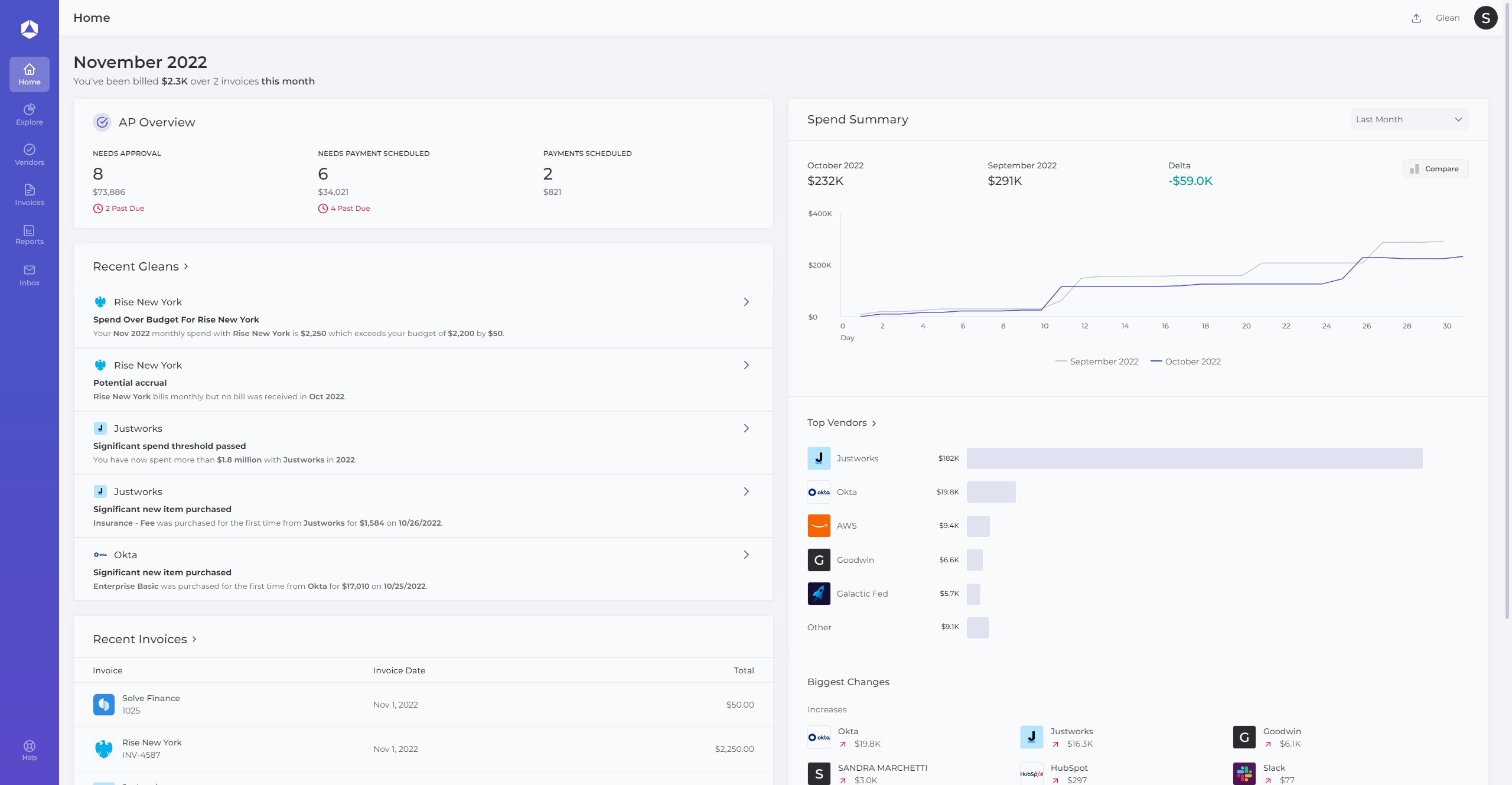1512x785 pixels.
Task: Click Justworks icon in Insurance Fee glean
Action: pyautogui.click(x=100, y=491)
